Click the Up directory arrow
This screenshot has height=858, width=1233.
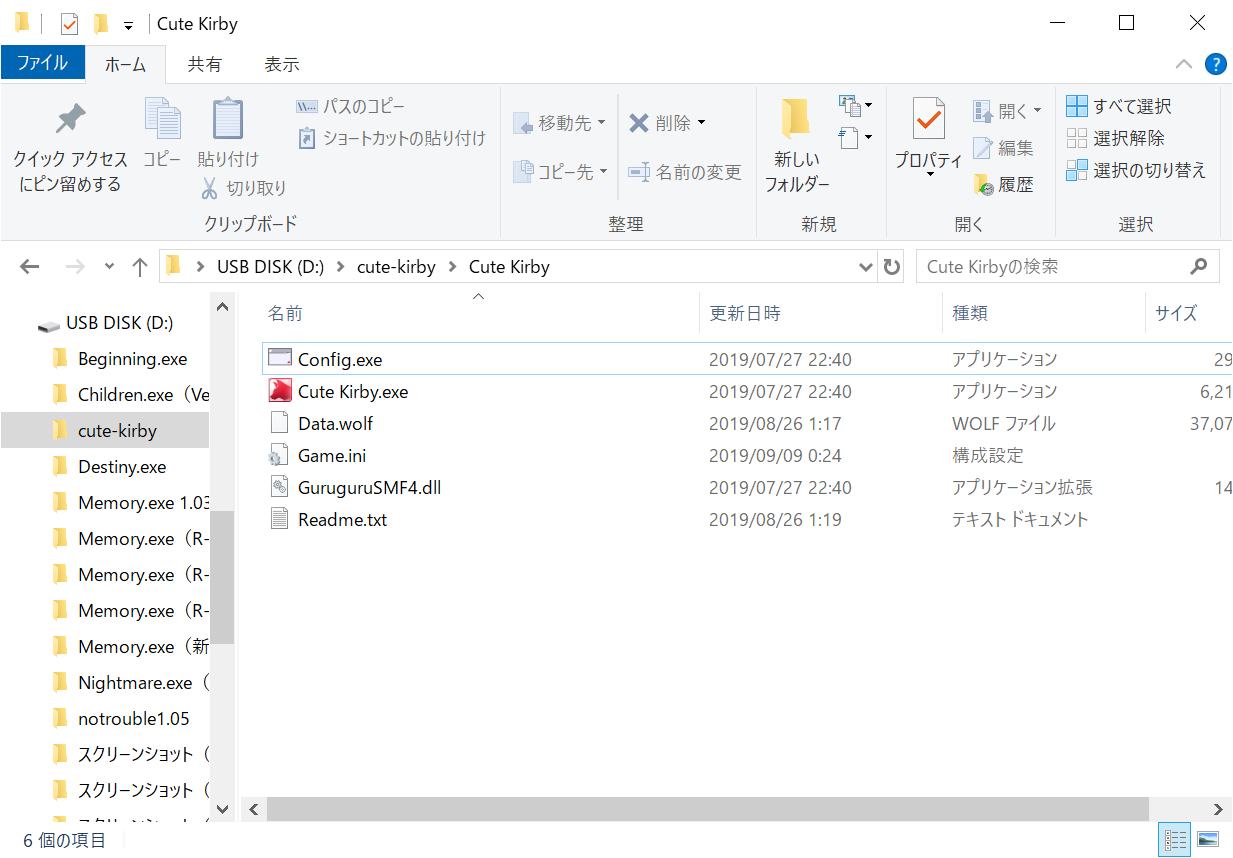point(140,267)
